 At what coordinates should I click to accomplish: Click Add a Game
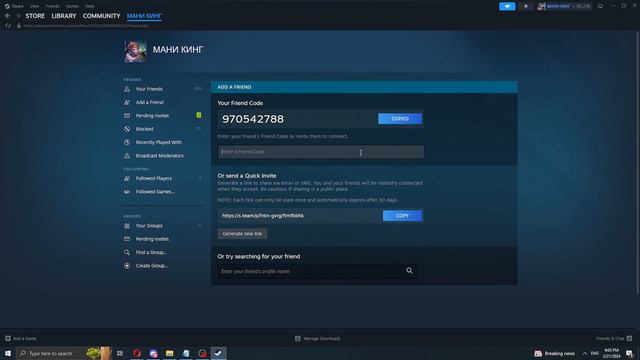point(21,338)
